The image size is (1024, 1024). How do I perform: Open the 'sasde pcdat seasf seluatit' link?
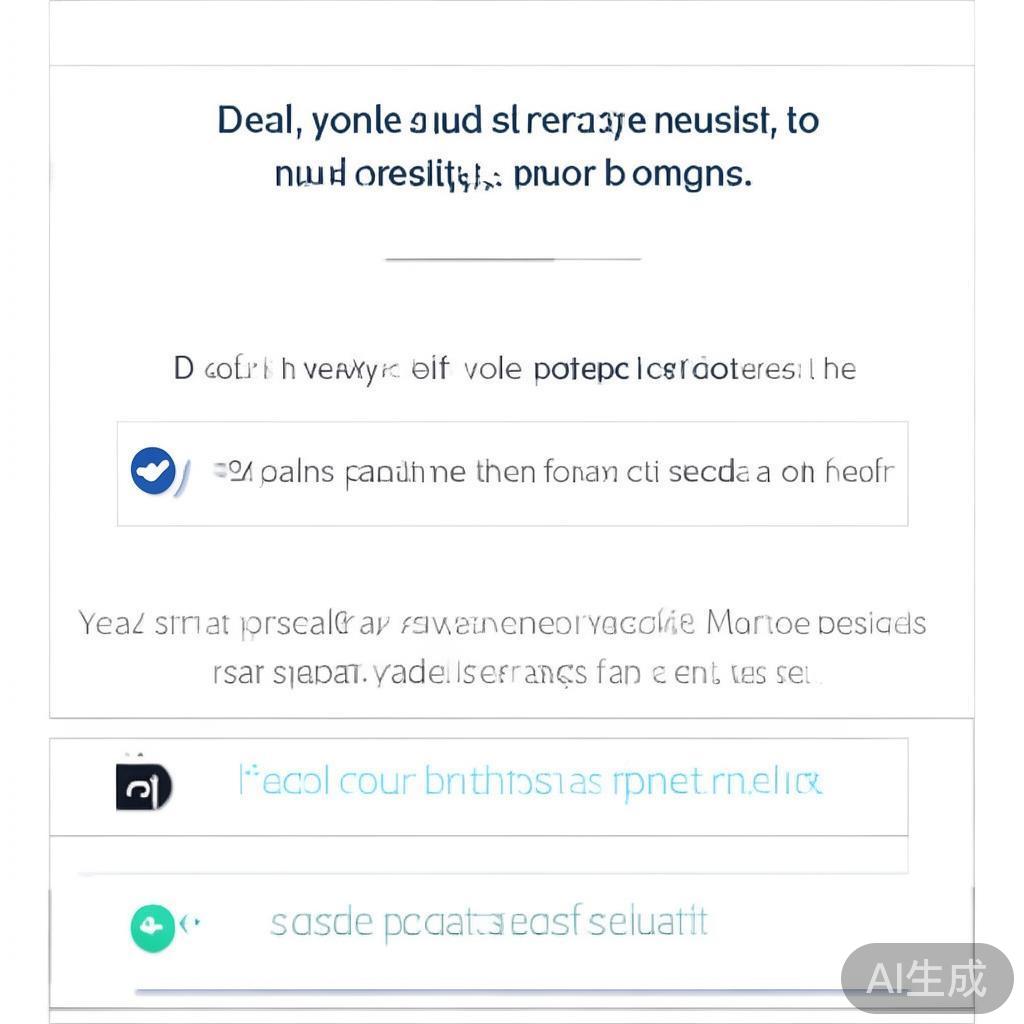coord(488,922)
